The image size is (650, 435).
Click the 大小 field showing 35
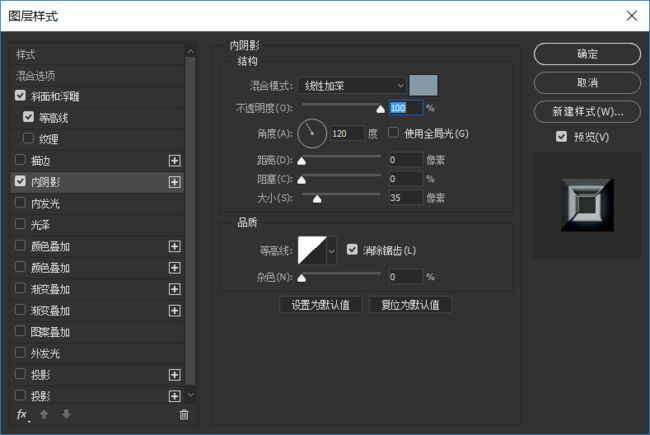[406, 198]
